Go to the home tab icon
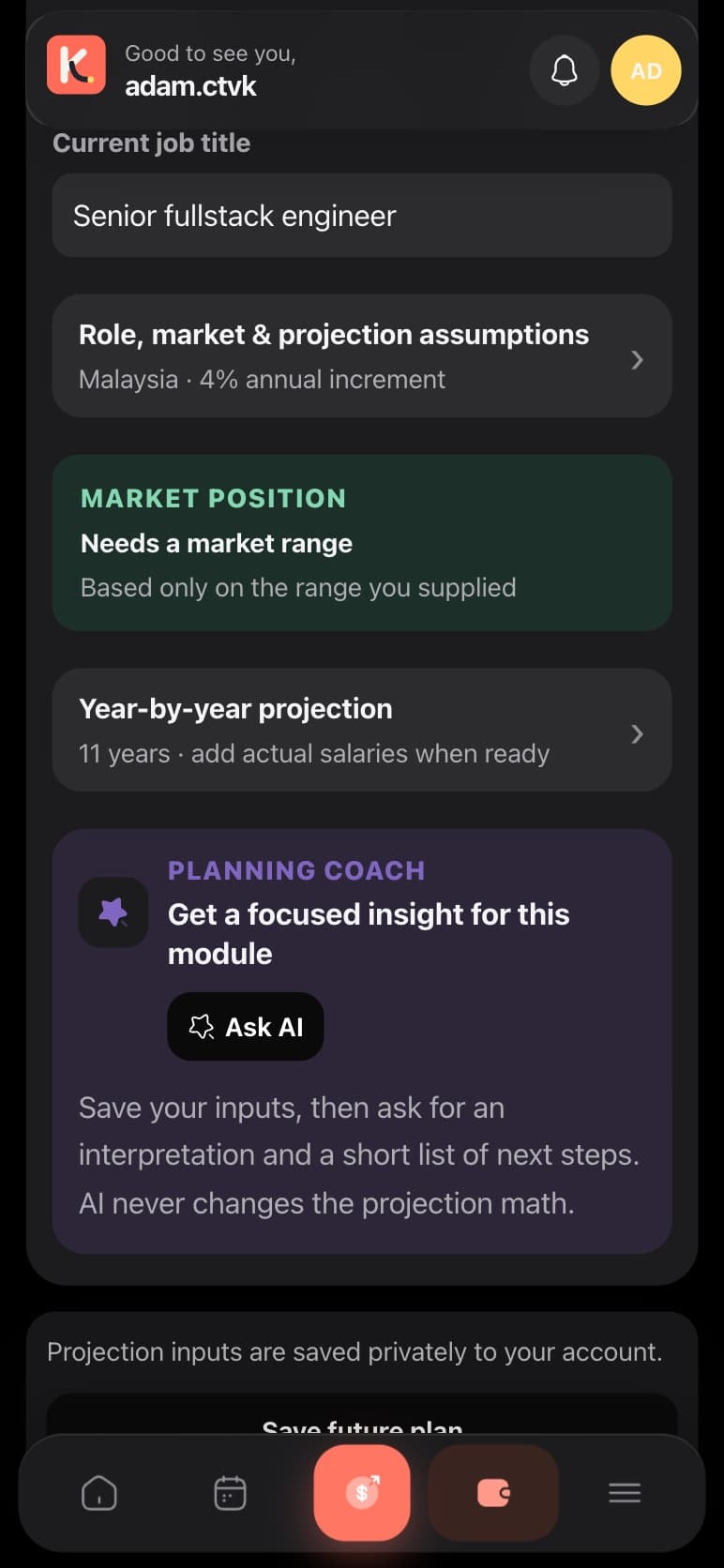Image resolution: width=724 pixels, height=1568 pixels. coord(99,1493)
